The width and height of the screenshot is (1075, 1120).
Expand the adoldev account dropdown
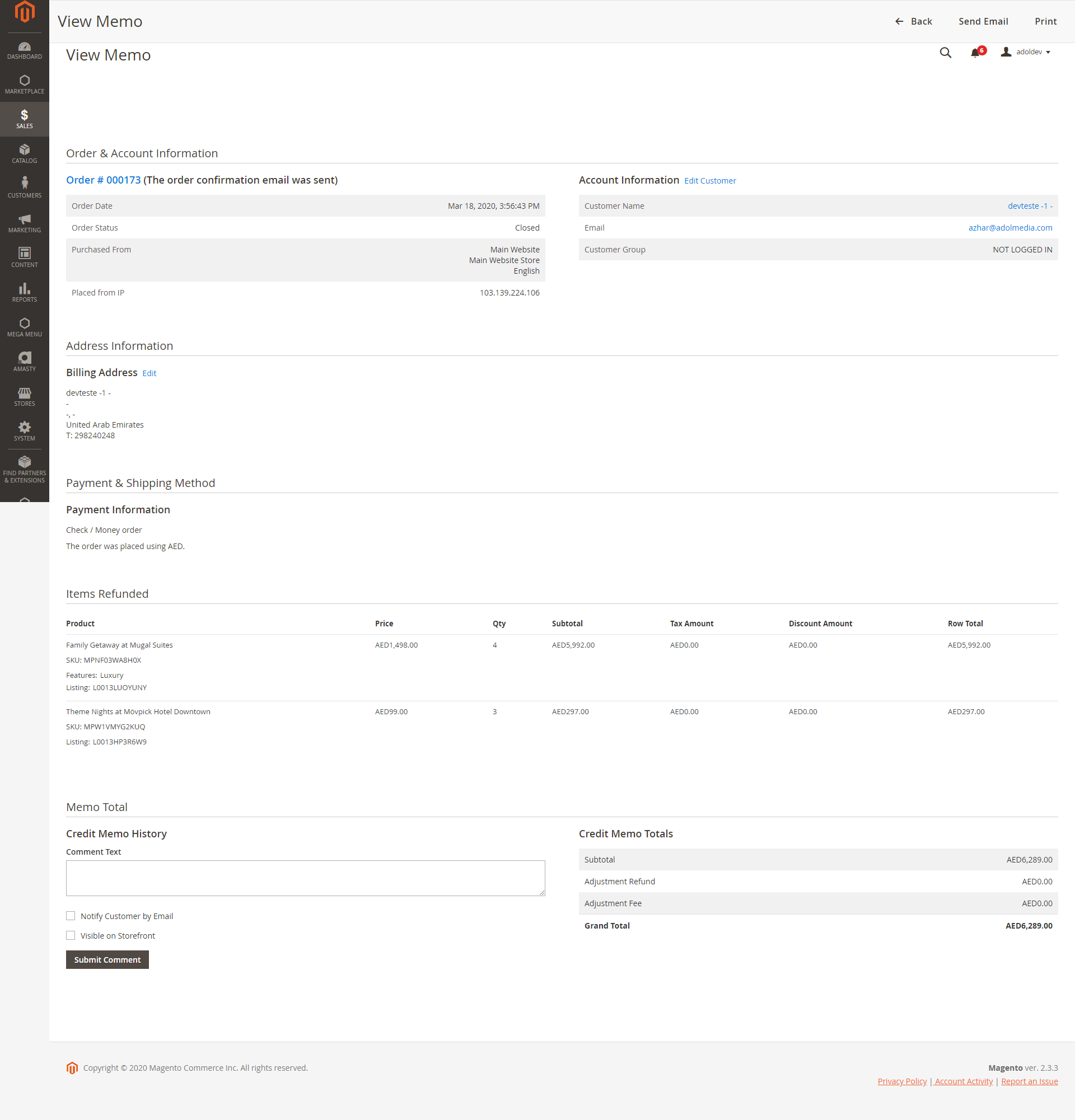tap(1026, 52)
